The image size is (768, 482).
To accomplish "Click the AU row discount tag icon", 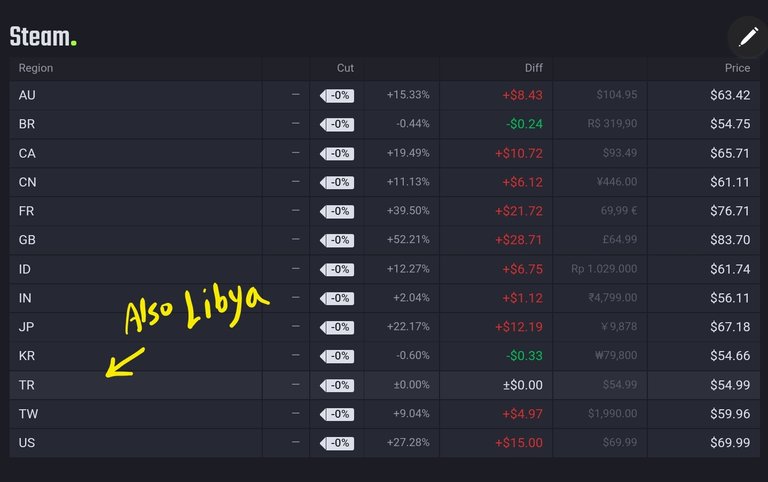I will point(337,96).
